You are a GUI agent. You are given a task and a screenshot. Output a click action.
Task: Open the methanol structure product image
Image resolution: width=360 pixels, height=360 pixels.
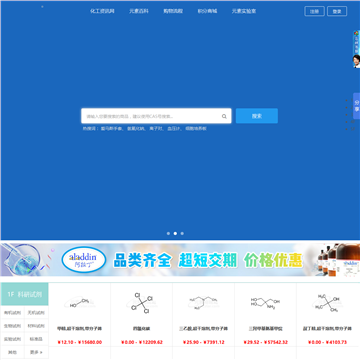point(79,303)
